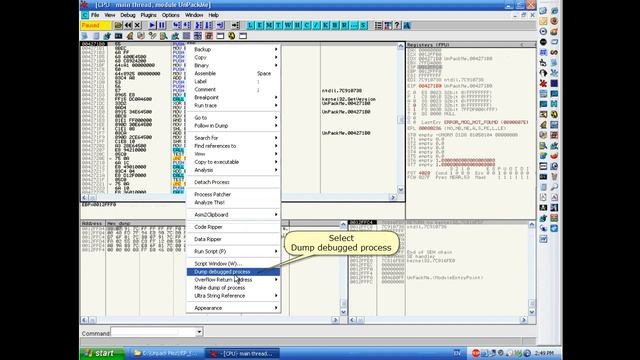Expand the Binary submenu
Screen dimensions: 640x360
(x=233, y=65)
